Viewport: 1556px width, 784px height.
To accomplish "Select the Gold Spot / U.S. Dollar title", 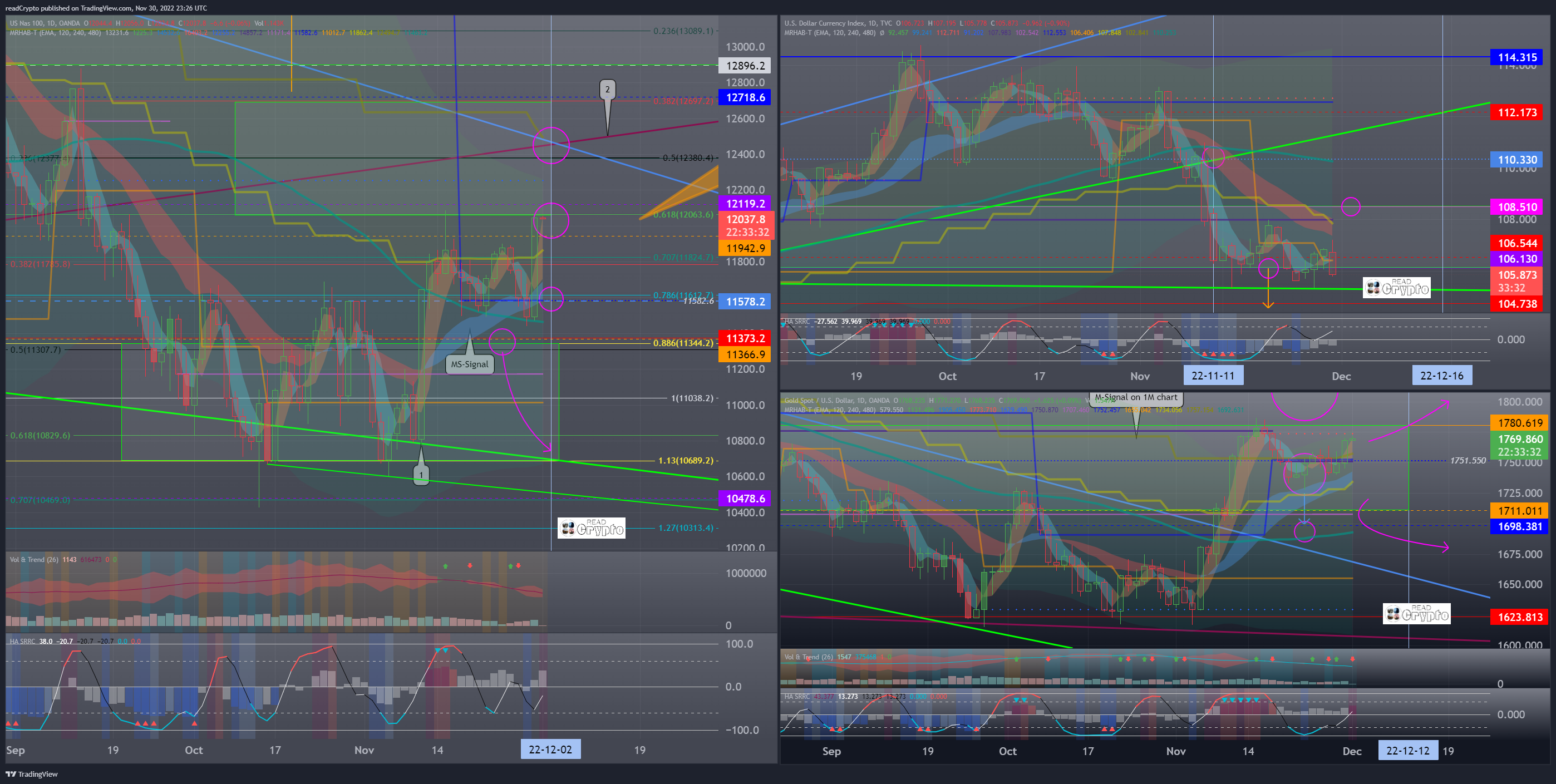I will (x=836, y=401).
